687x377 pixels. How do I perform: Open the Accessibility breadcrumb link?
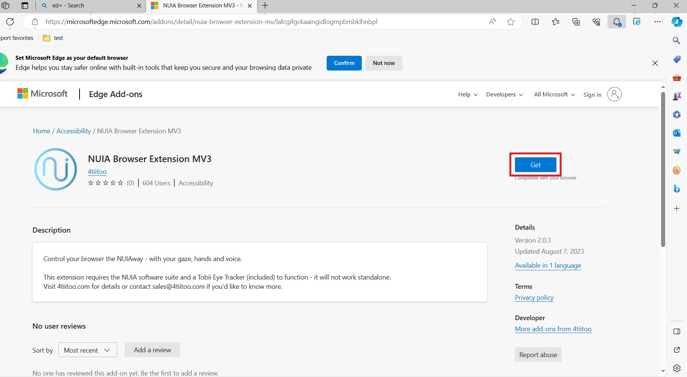coord(74,131)
